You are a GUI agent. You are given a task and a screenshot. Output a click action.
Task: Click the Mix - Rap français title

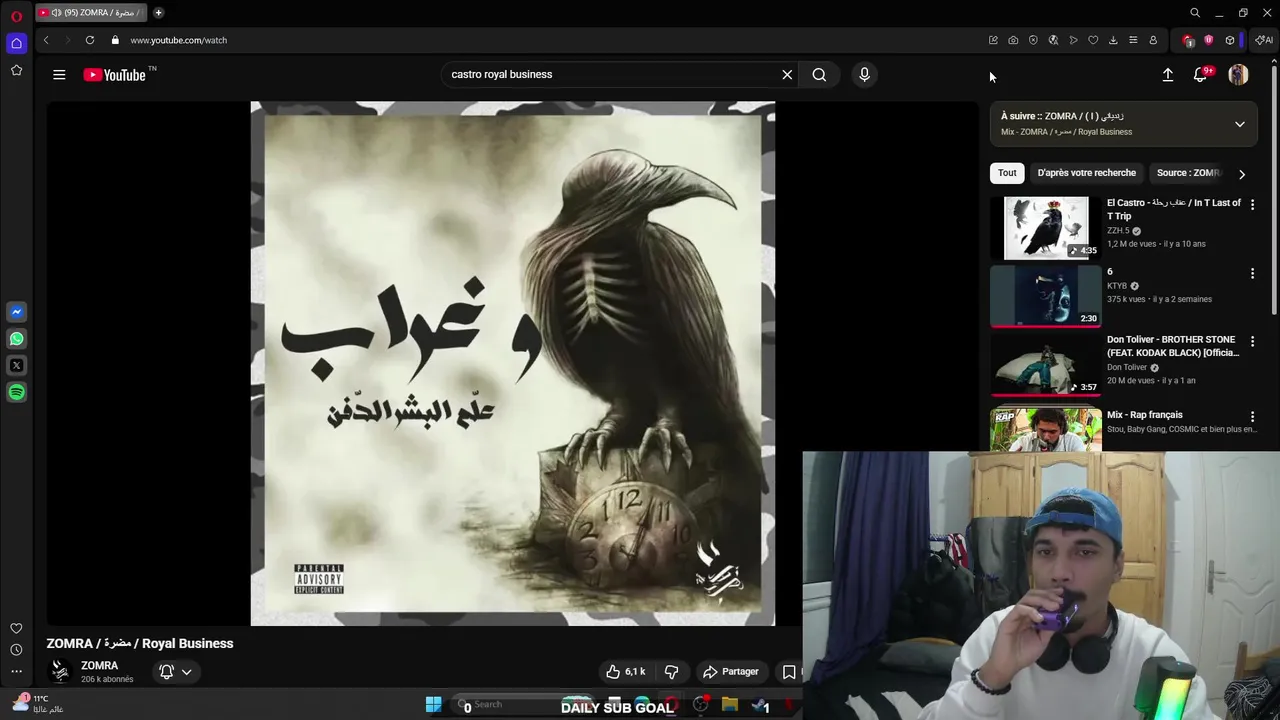pos(1145,415)
